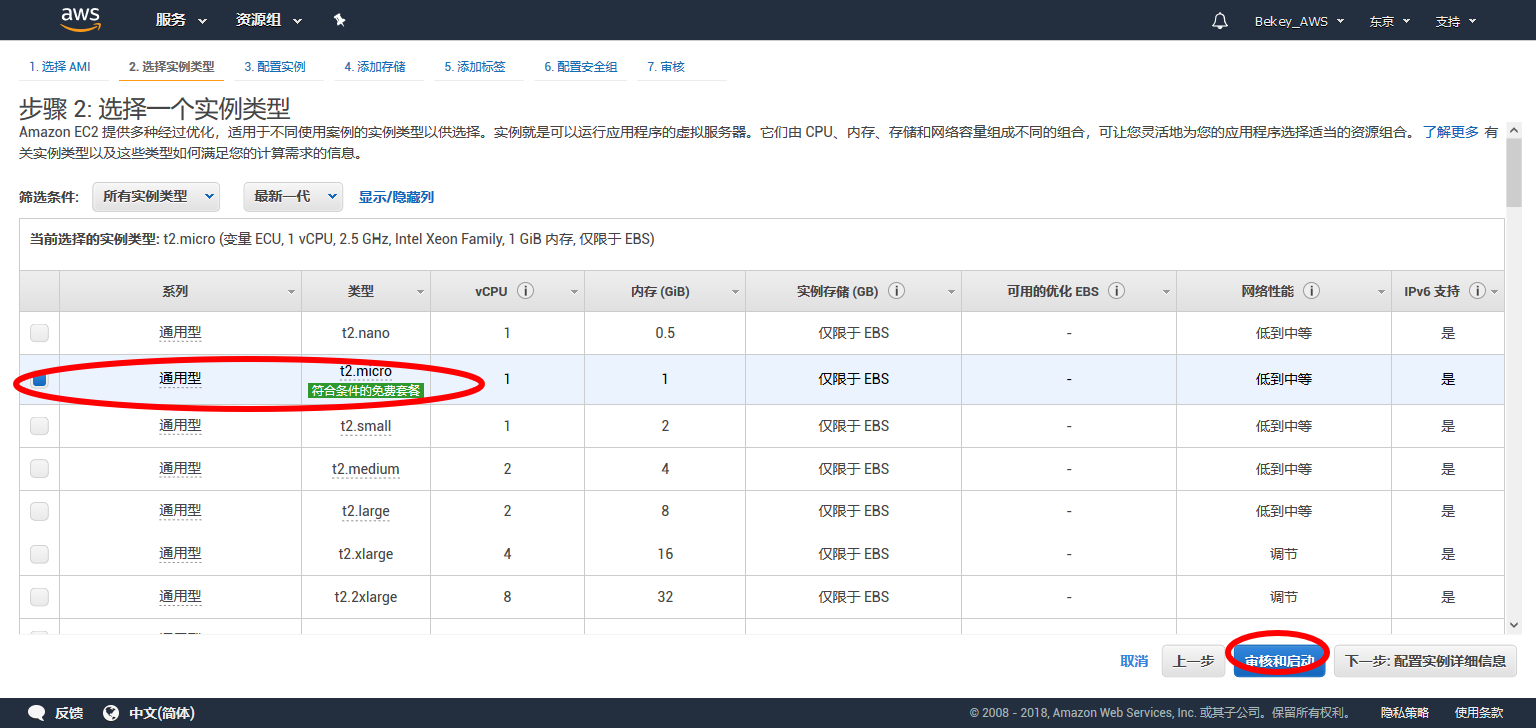Open feedback via the chat bubble icon
Screen dimensions: 1536x728
point(36,712)
